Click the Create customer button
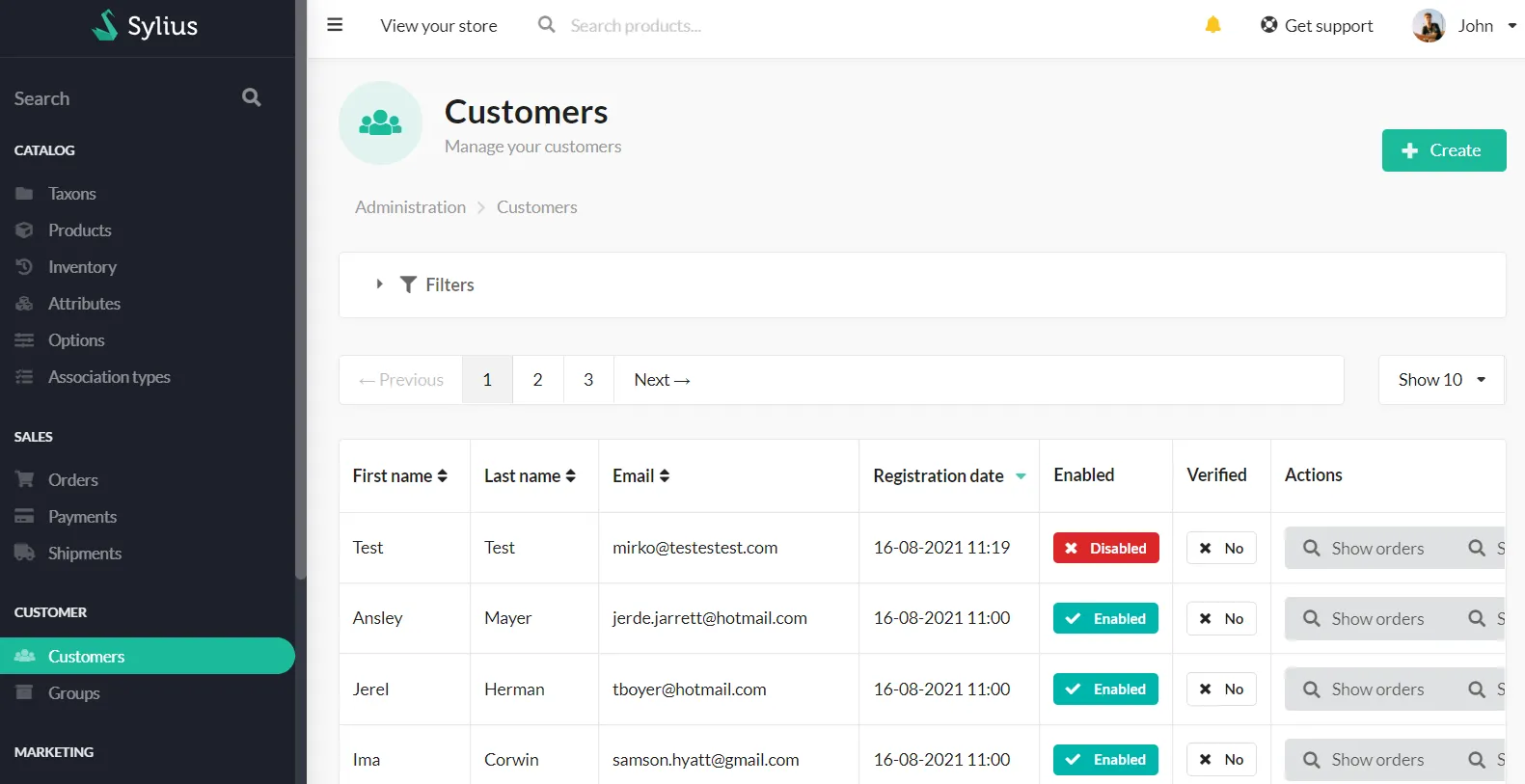Image resolution: width=1525 pixels, height=784 pixels. point(1444,150)
